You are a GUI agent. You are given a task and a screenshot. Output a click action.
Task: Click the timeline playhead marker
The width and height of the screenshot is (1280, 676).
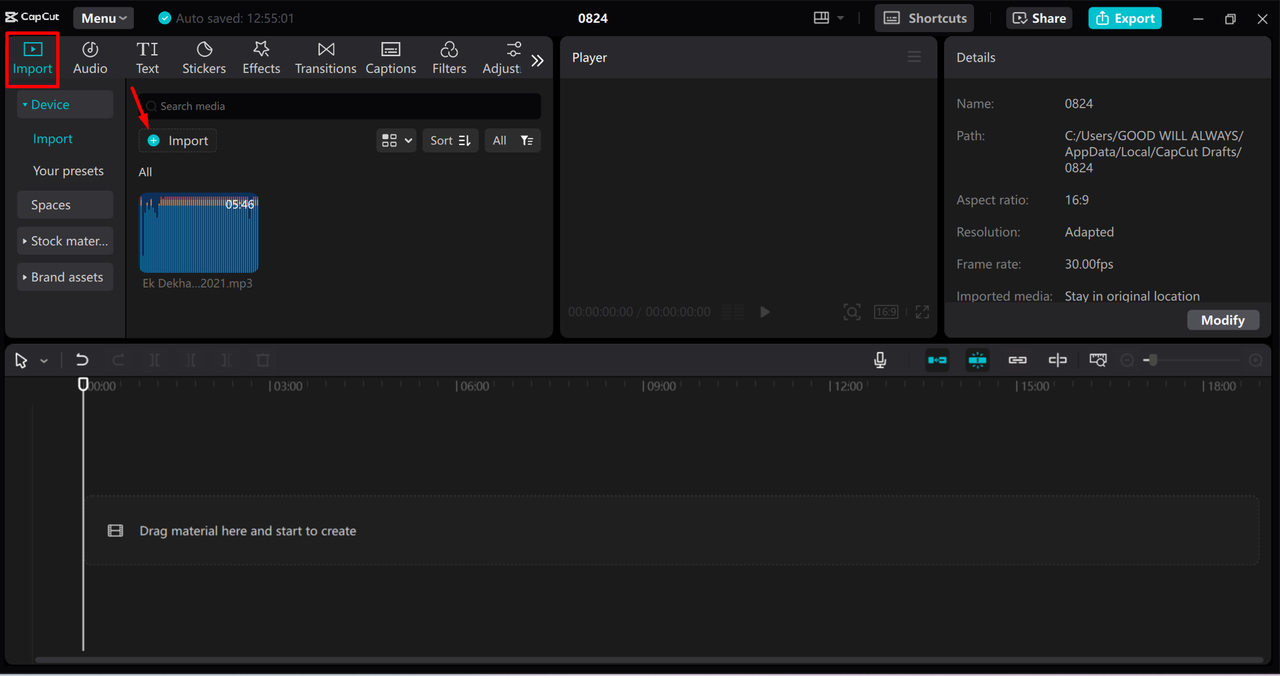83,384
